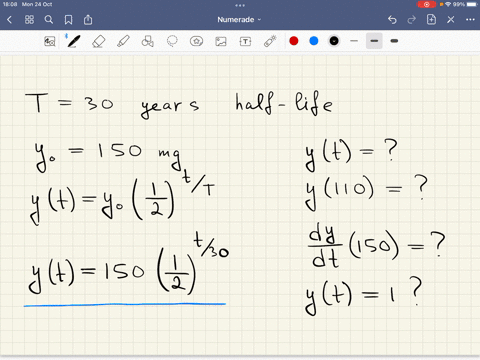Screen dimensions: 480x360
Task: Open the Elements sticker tool
Action: pos(196,41)
